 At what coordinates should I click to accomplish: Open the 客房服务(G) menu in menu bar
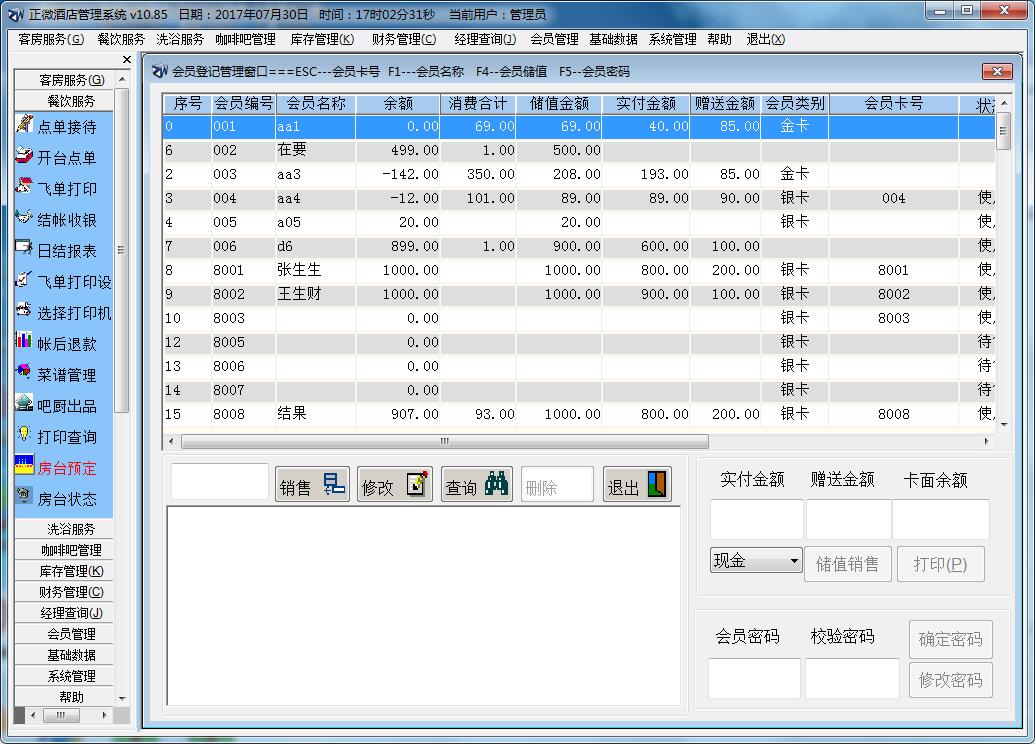click(x=51, y=40)
